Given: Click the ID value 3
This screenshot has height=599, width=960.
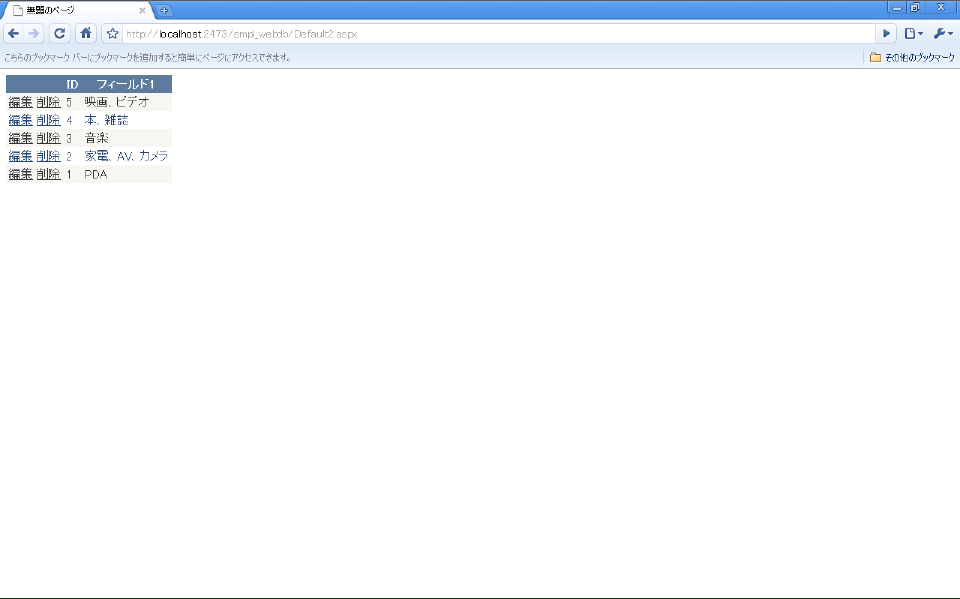Looking at the screenshot, I should (69, 138).
